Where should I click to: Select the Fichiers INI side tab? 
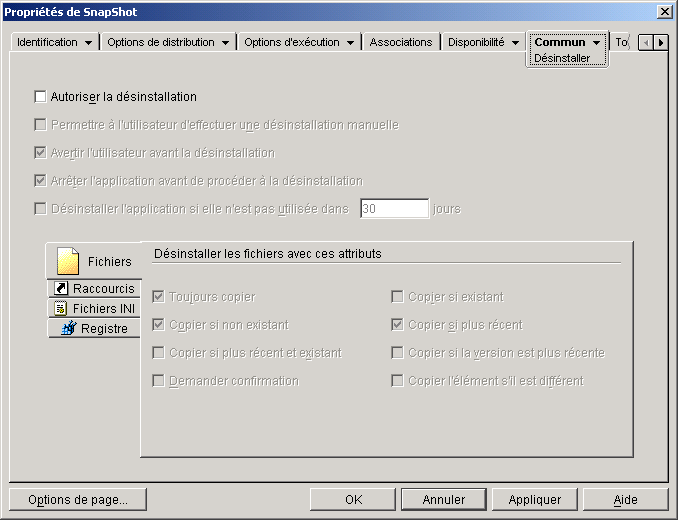coord(94,308)
